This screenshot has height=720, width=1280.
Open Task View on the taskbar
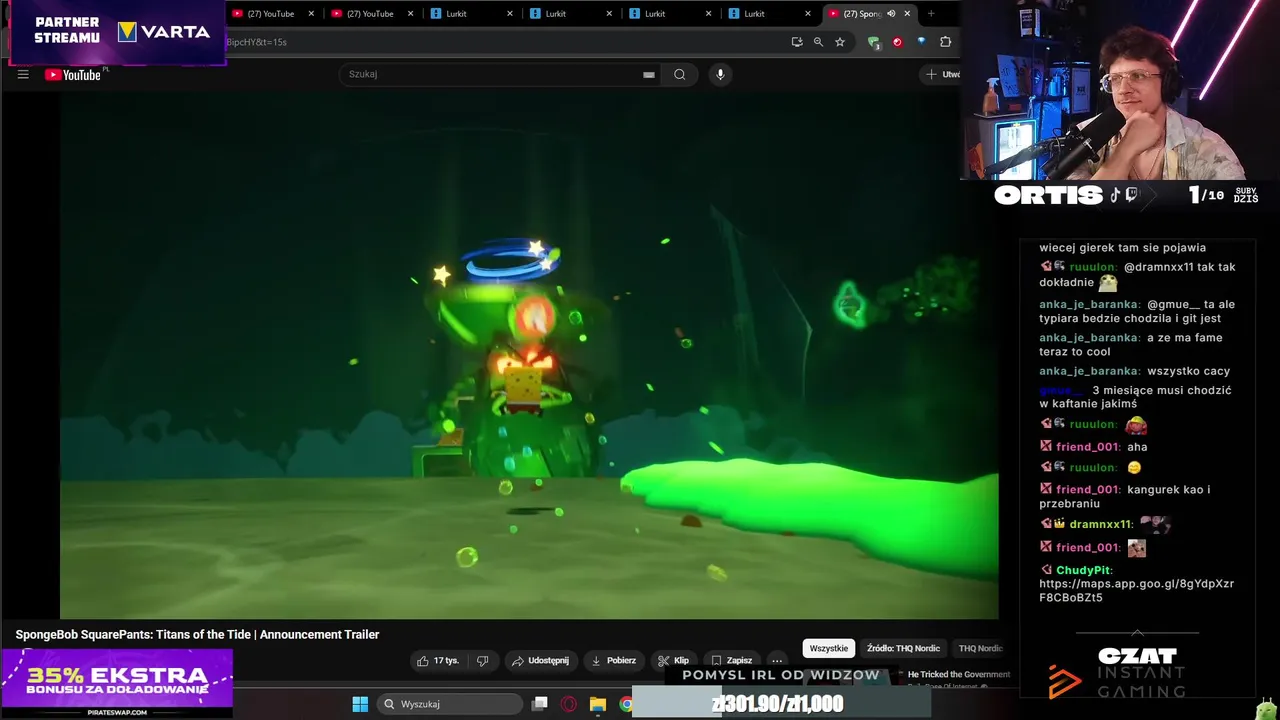coord(540,704)
